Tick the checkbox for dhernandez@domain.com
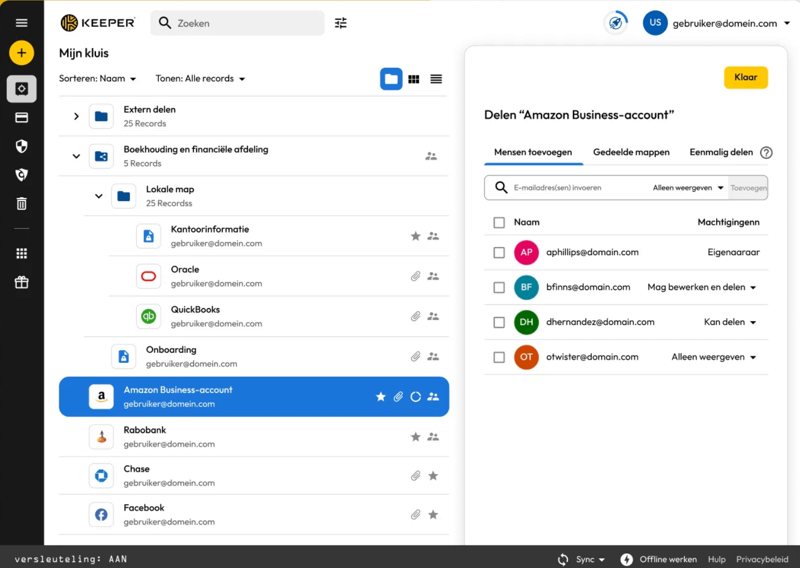 [x=499, y=323]
